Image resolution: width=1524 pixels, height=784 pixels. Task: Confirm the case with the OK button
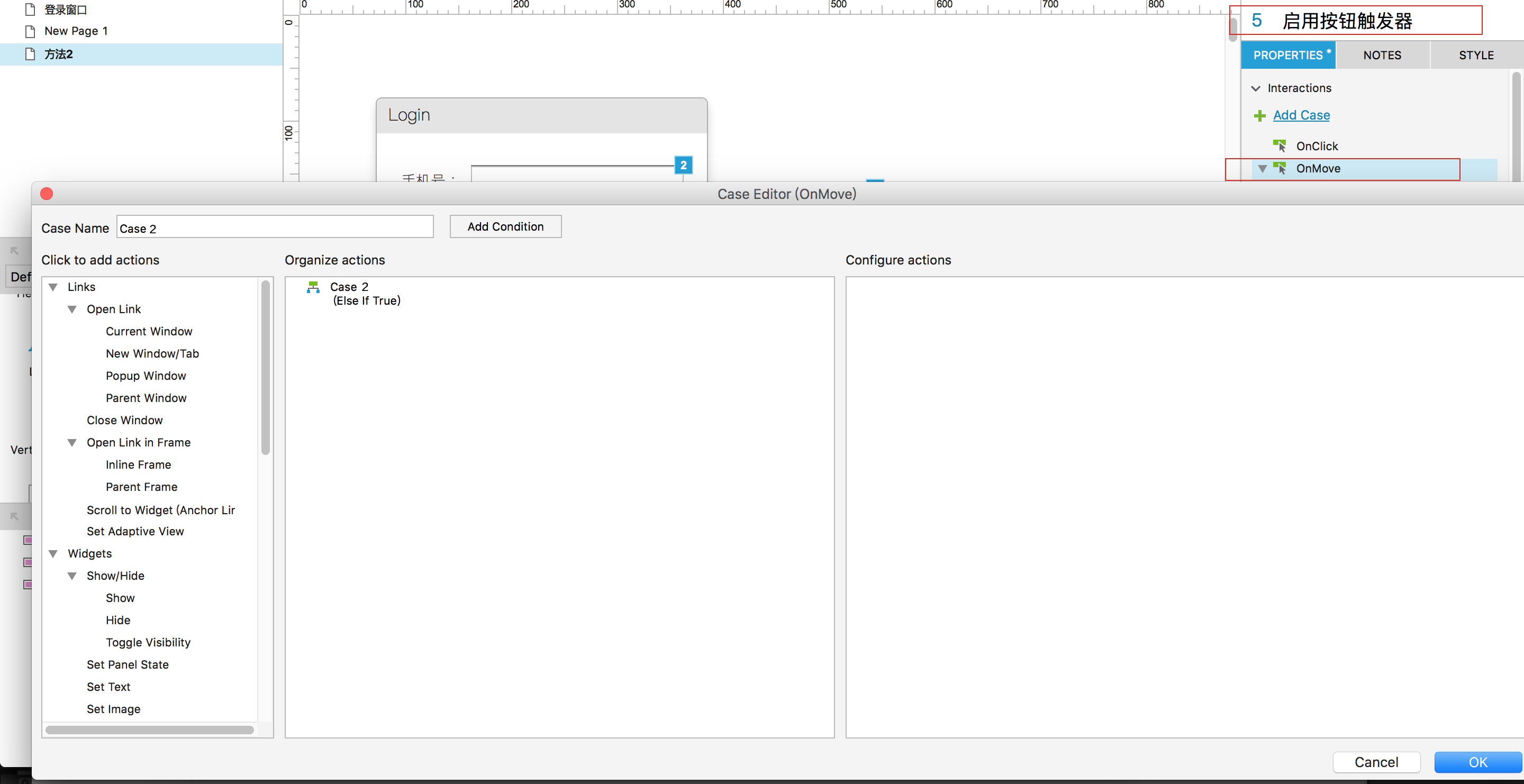[1478, 762]
